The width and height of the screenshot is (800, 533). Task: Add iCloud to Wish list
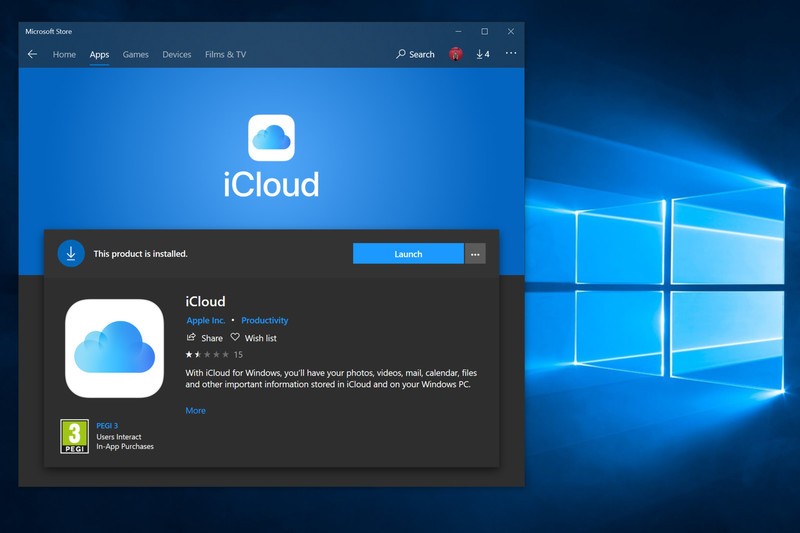[x=254, y=338]
